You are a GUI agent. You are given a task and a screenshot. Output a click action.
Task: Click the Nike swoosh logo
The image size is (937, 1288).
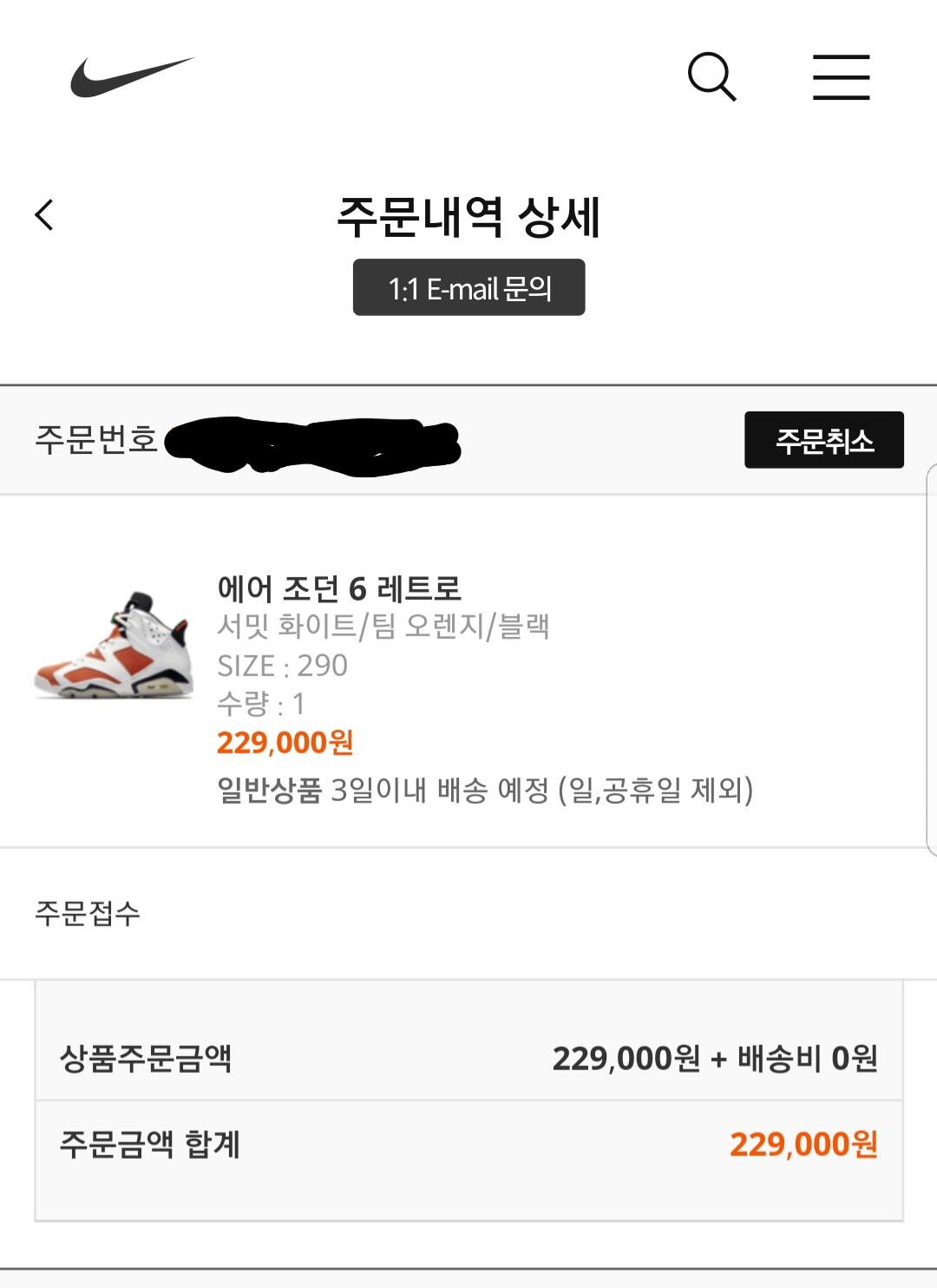pyautogui.click(x=133, y=77)
